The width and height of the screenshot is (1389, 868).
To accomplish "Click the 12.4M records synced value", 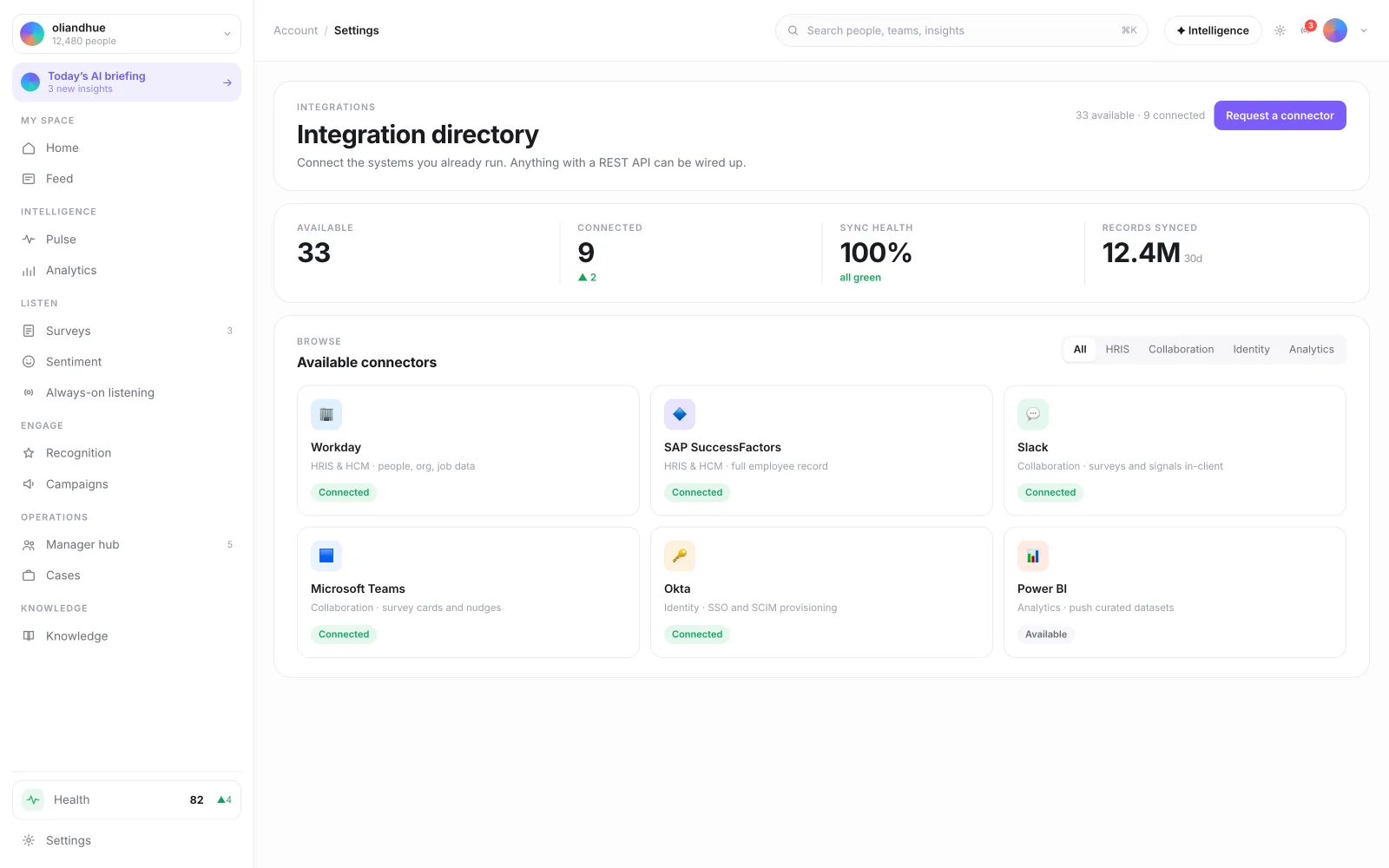I will tap(1141, 253).
